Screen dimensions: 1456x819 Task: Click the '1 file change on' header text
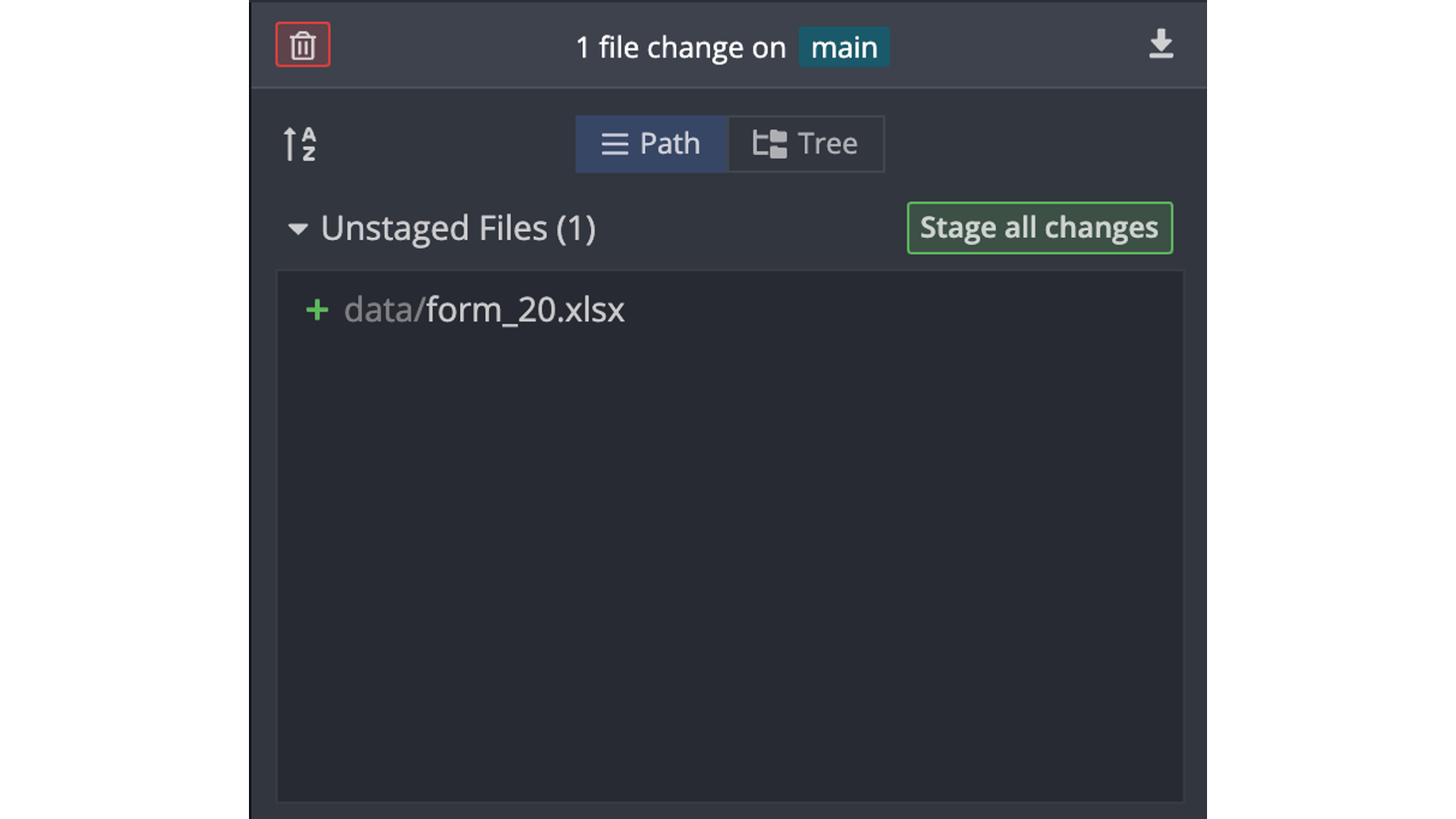point(681,48)
